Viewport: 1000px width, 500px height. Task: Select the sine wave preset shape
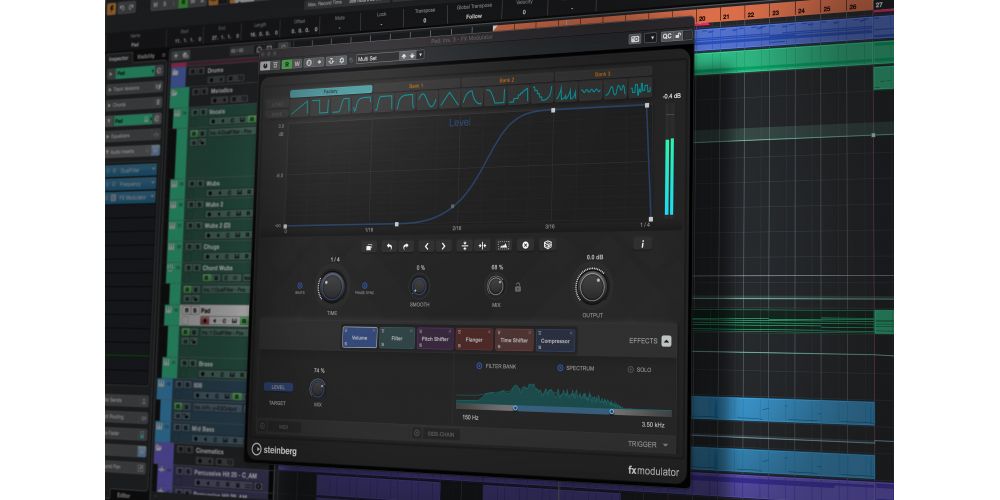428,100
